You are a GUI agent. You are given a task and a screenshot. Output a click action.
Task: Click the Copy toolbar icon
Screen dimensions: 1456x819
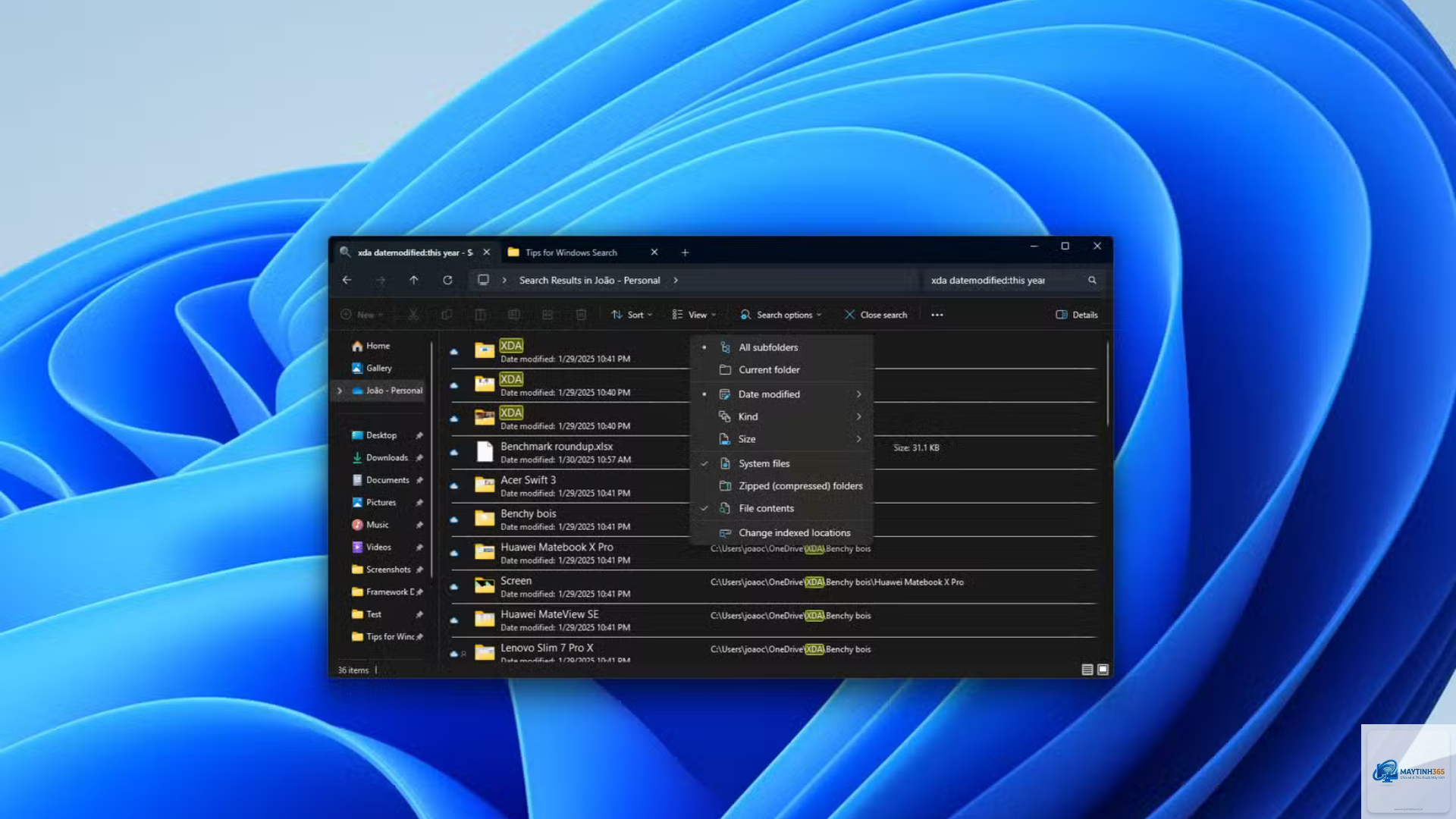447,315
